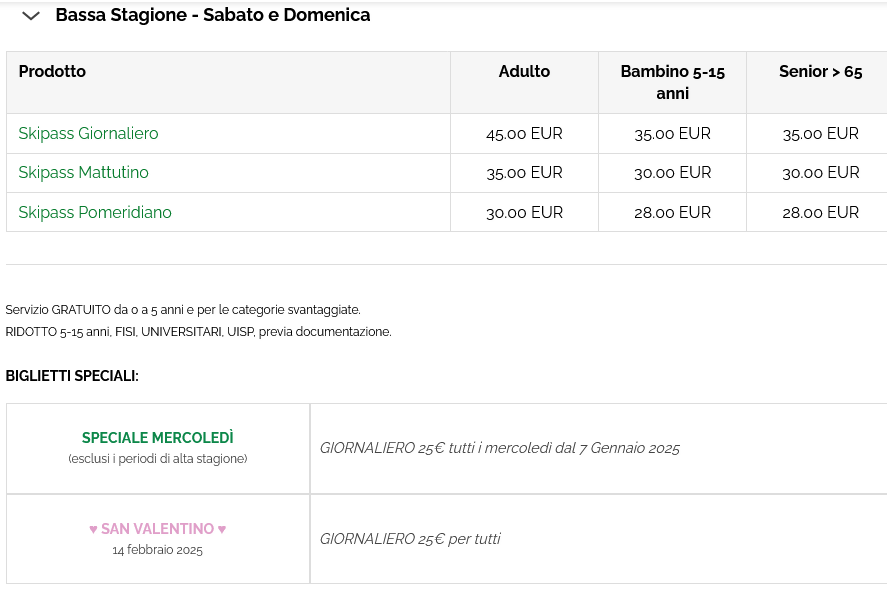The width and height of the screenshot is (887, 589).
Task: Click the Prodotto column header
Action: 52,71
